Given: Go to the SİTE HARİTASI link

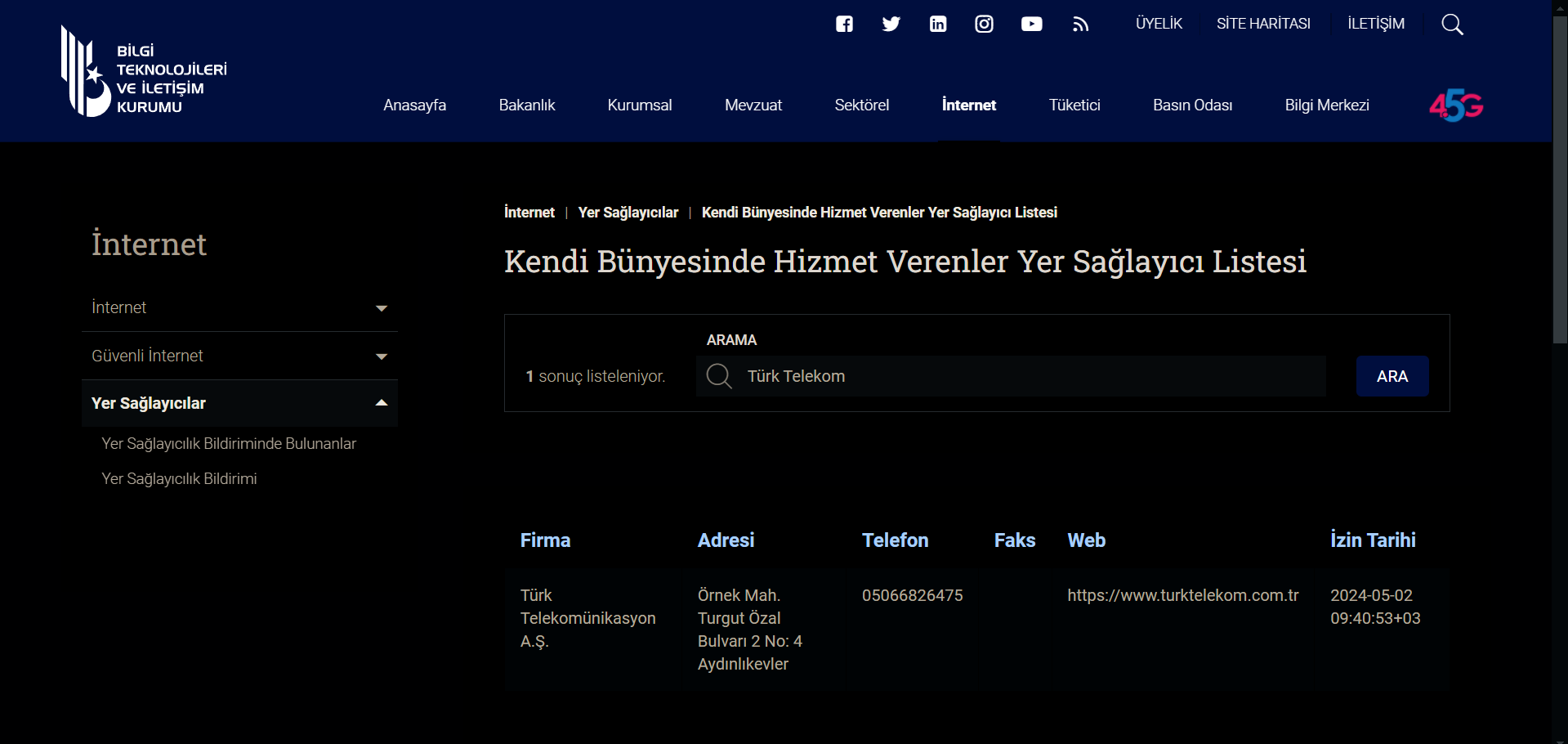Looking at the screenshot, I should [1263, 24].
